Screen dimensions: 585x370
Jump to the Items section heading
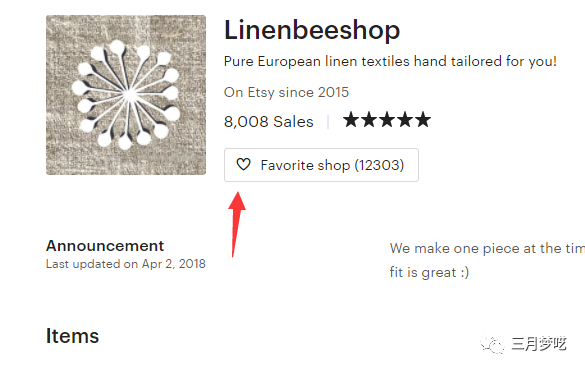click(72, 336)
